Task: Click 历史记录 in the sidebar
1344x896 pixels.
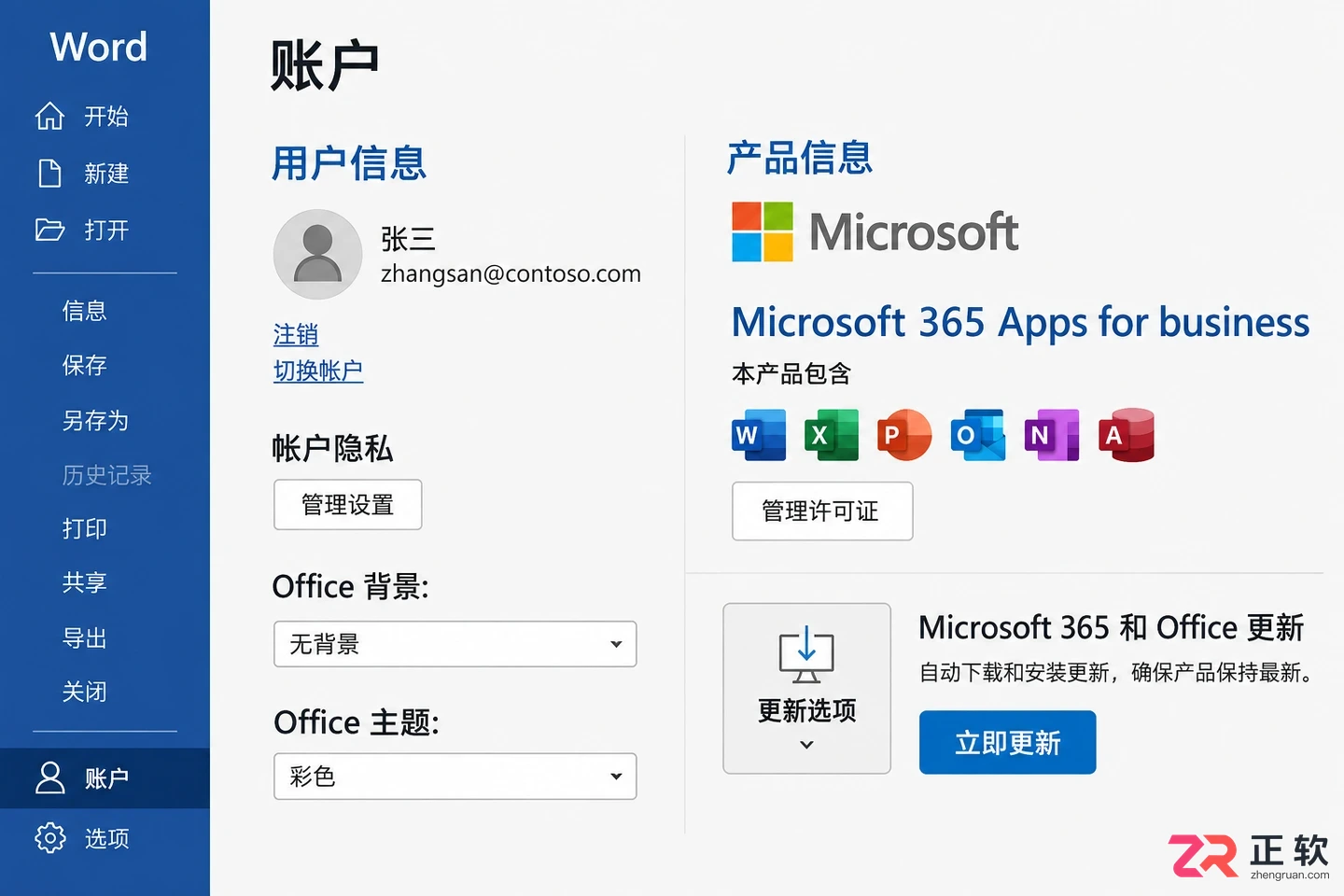Action: pyautogui.click(x=106, y=475)
